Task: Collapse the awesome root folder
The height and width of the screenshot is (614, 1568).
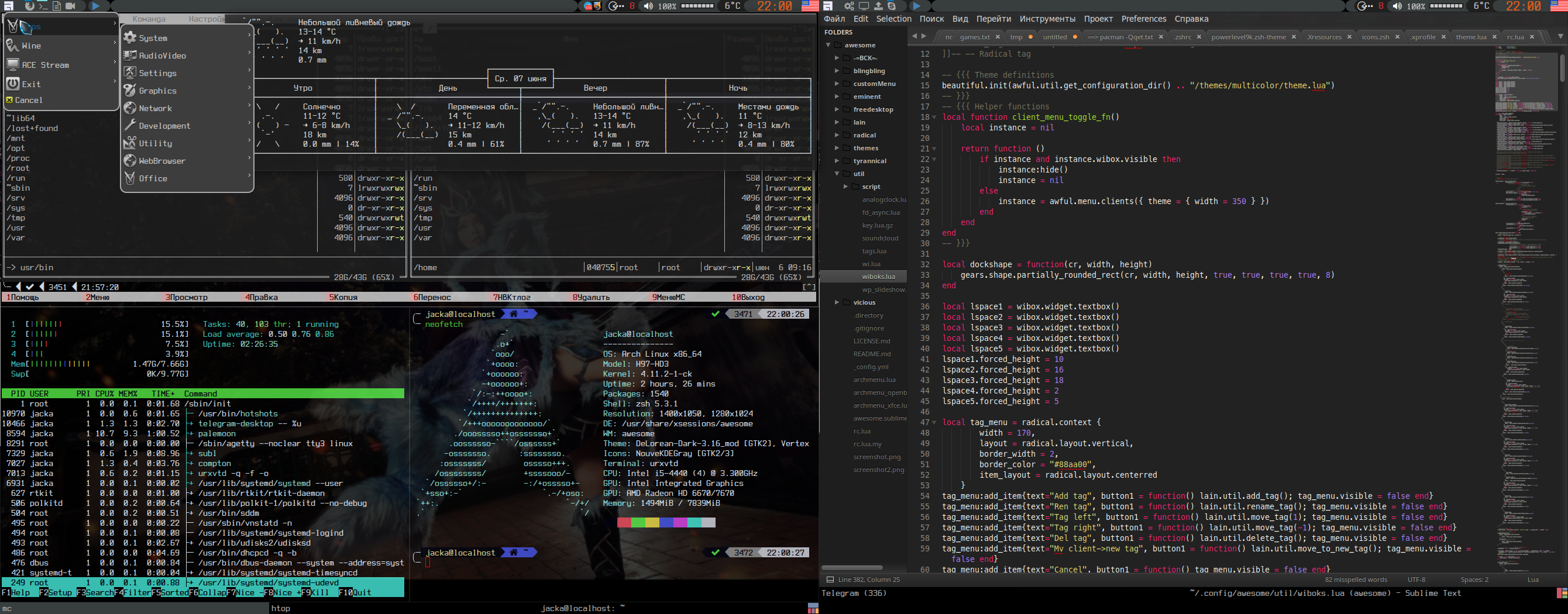Action: tap(828, 45)
